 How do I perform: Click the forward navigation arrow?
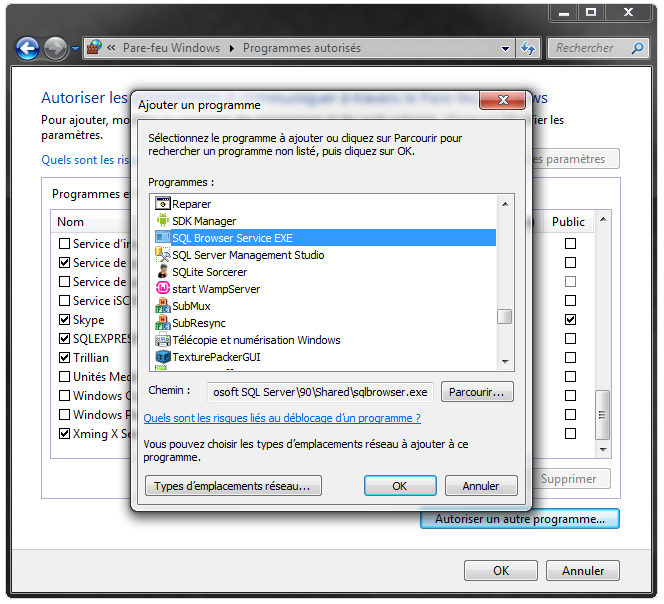55,48
